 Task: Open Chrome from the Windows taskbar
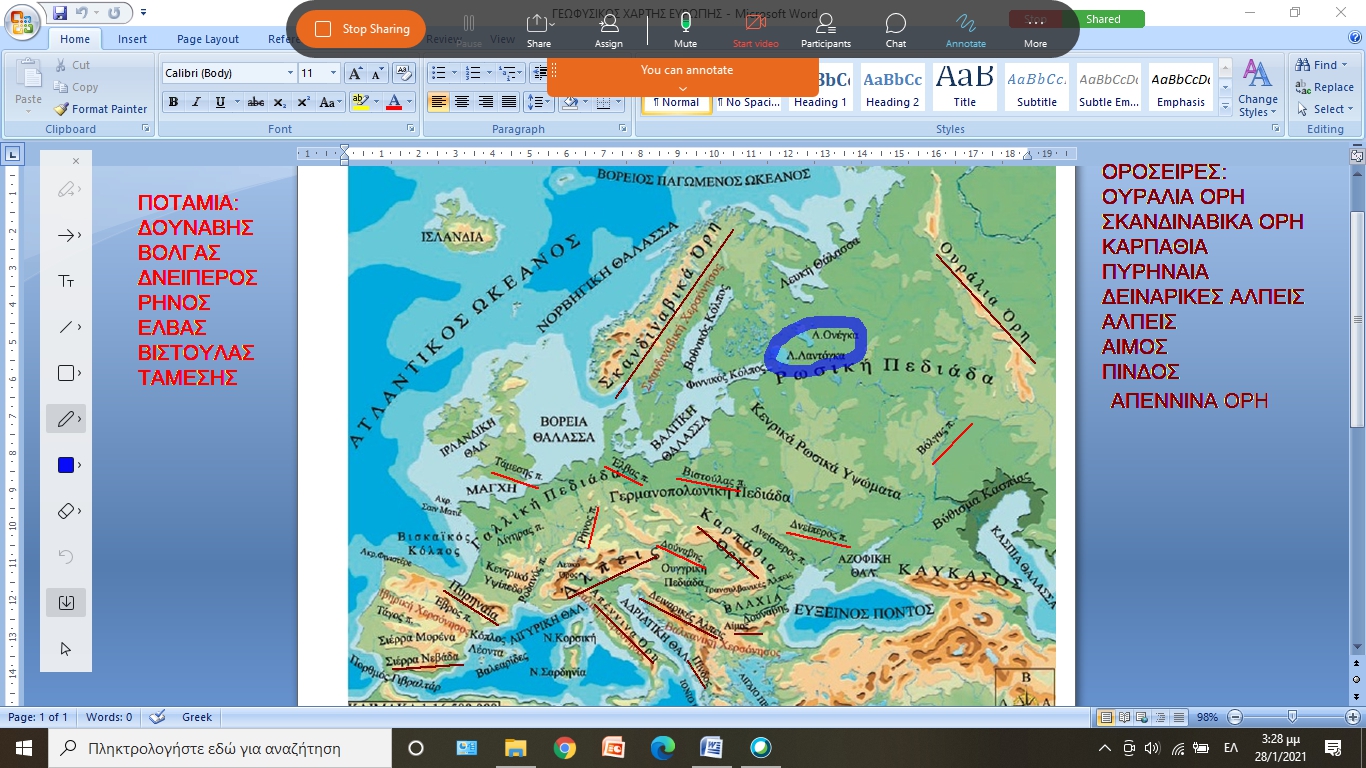[564, 748]
